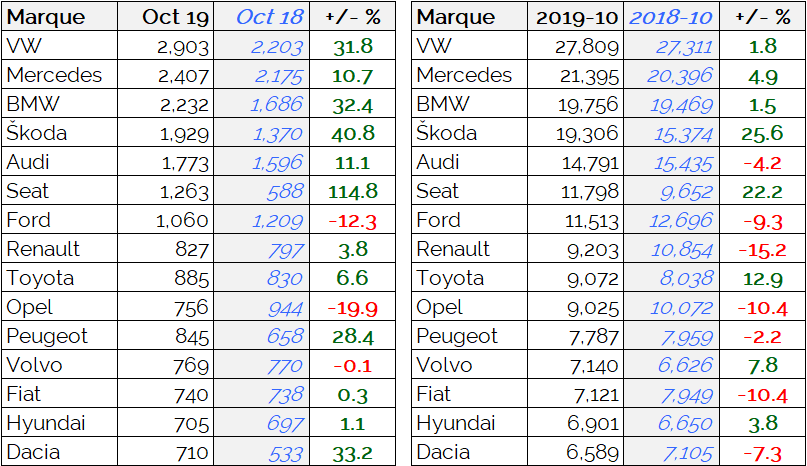Click the 2019-10 column header
The height and width of the screenshot is (466, 807).
point(575,16)
